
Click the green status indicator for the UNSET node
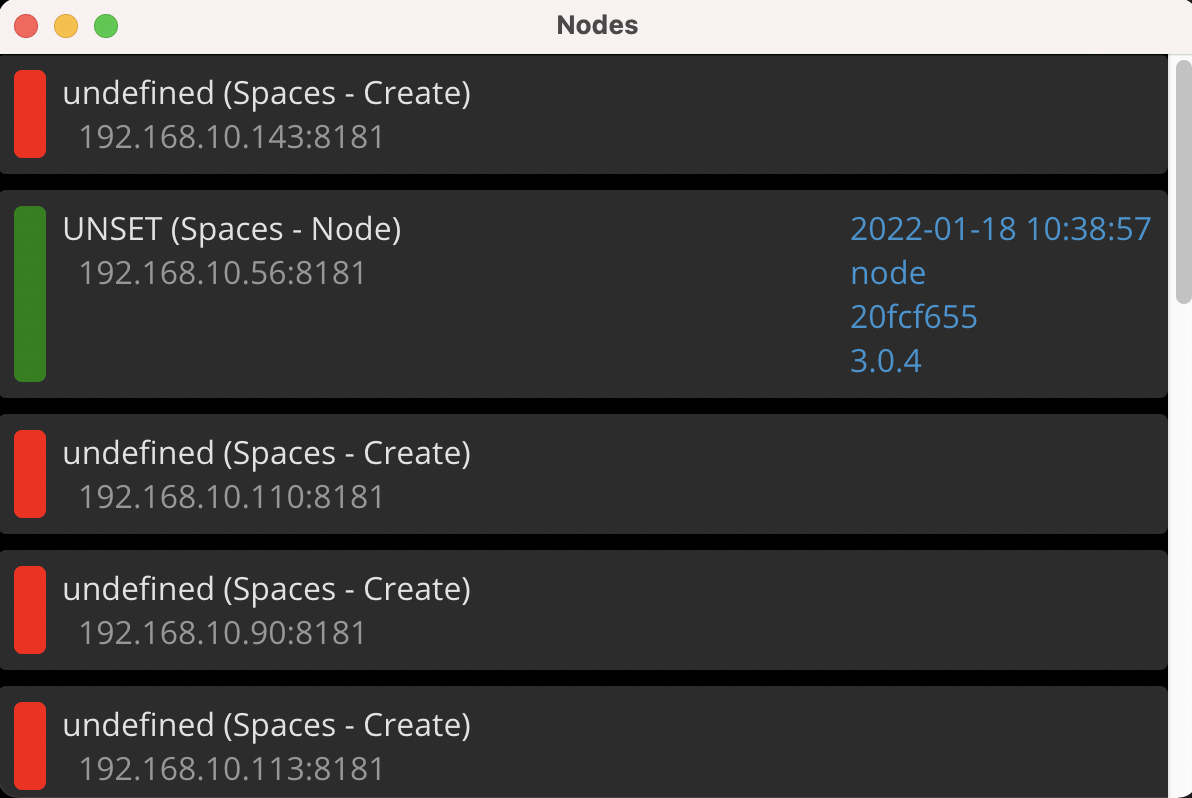[30, 292]
